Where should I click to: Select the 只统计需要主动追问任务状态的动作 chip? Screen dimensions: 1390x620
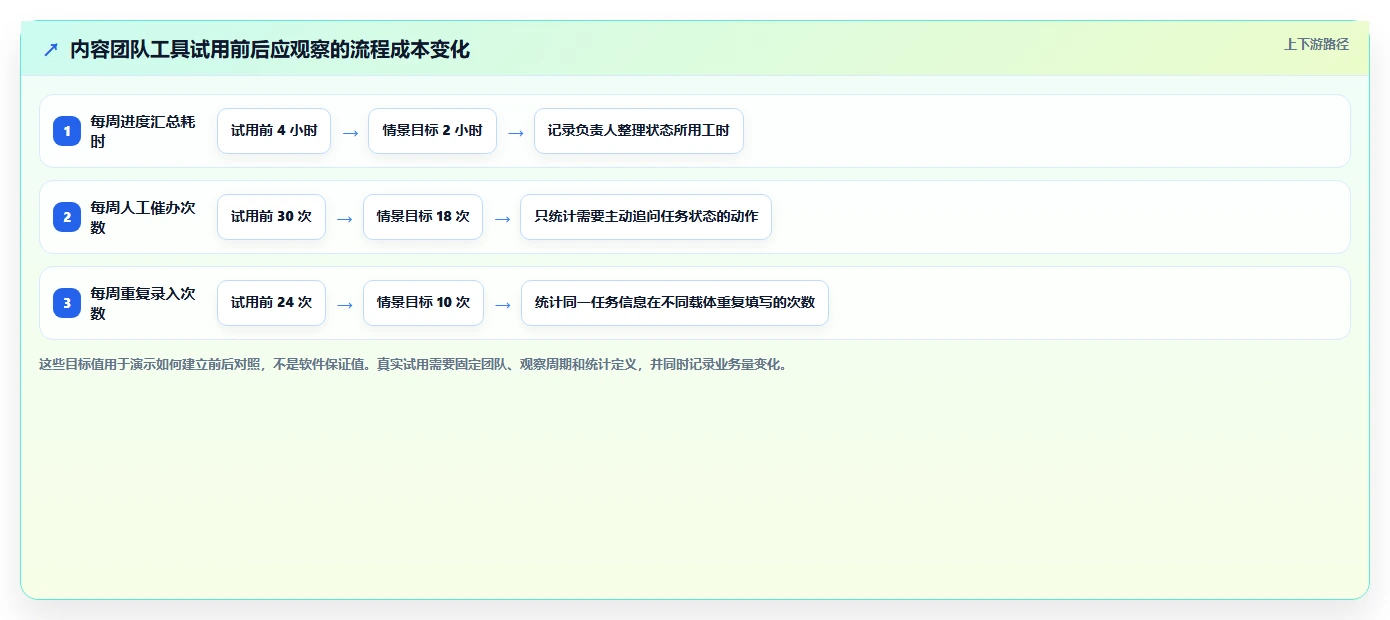point(646,217)
